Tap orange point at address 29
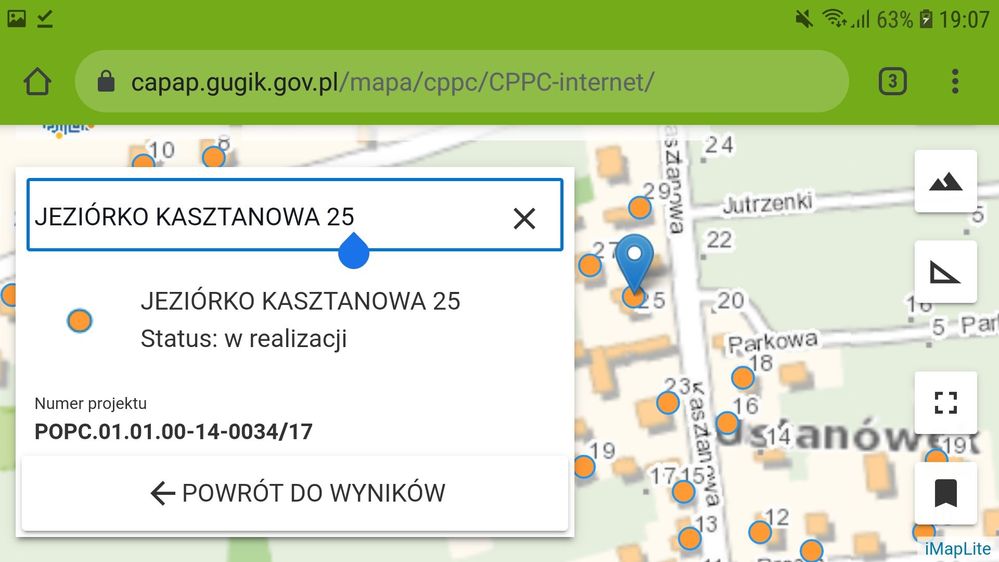 point(640,208)
